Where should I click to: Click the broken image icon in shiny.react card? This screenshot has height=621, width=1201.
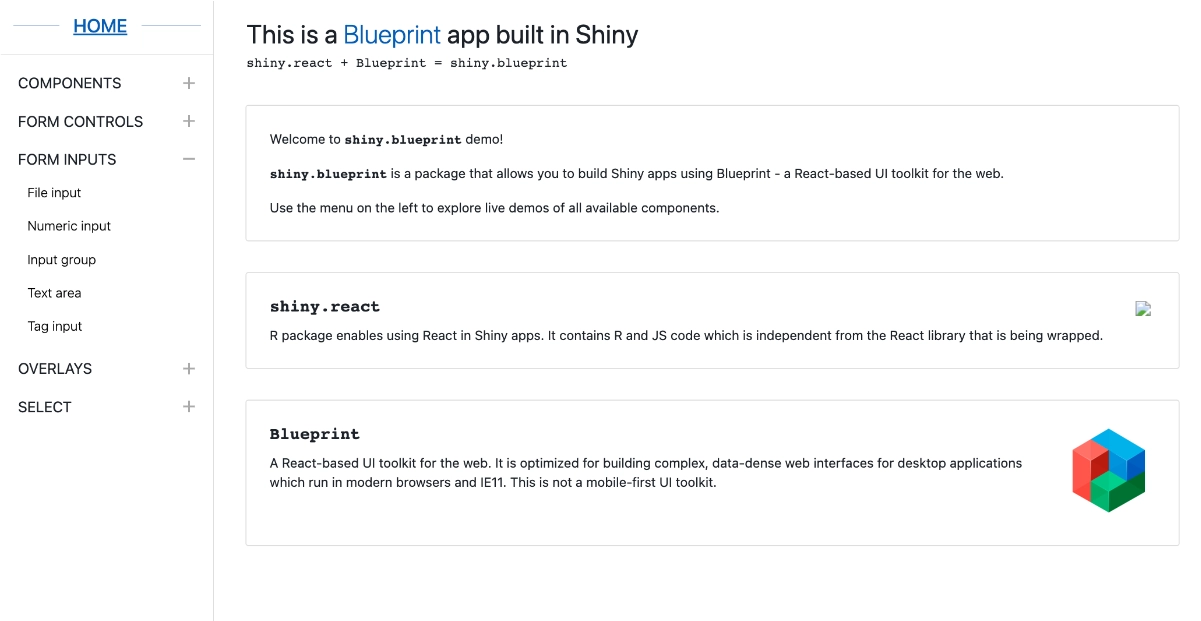(1143, 308)
